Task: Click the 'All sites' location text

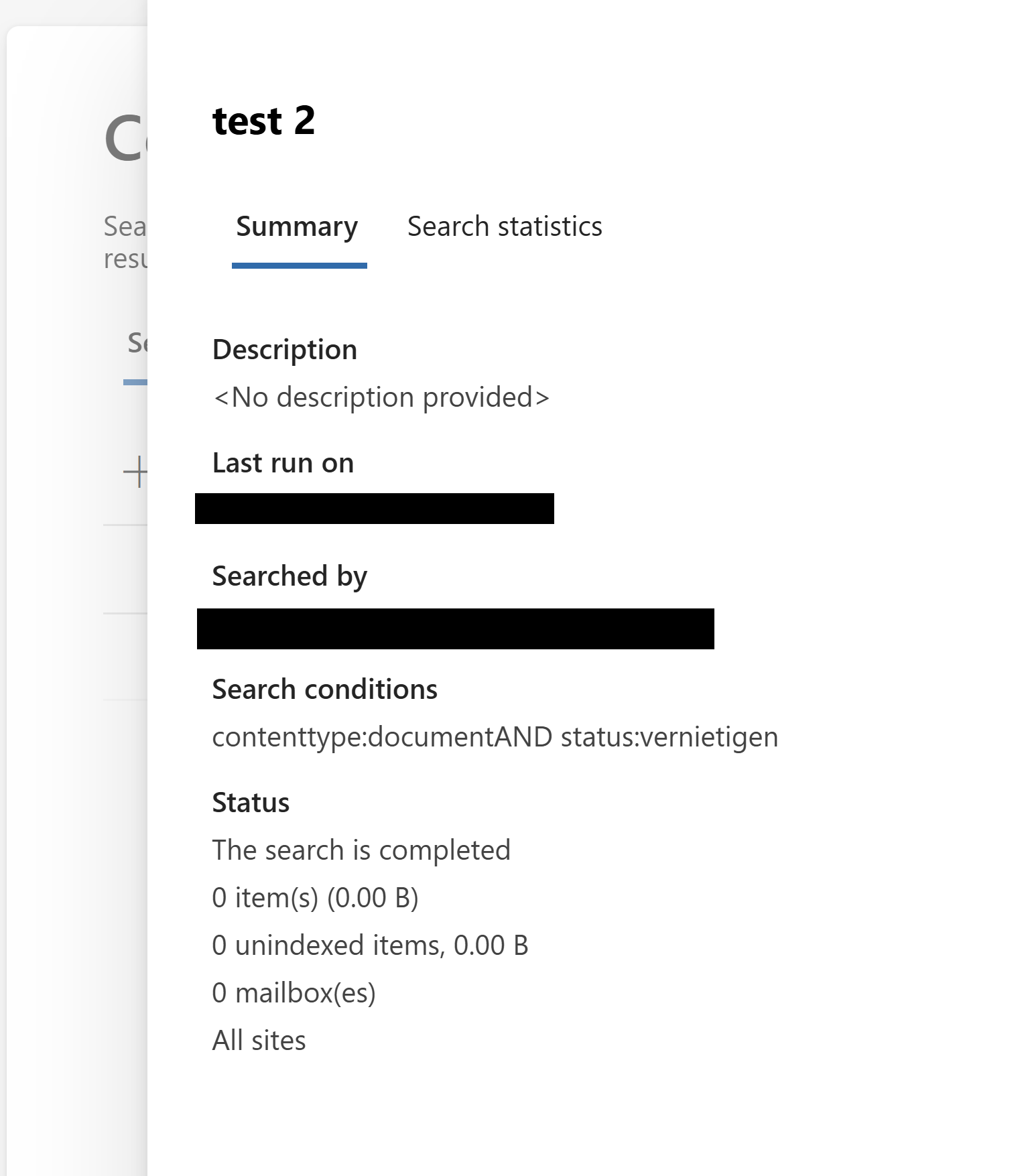Action: click(259, 1041)
